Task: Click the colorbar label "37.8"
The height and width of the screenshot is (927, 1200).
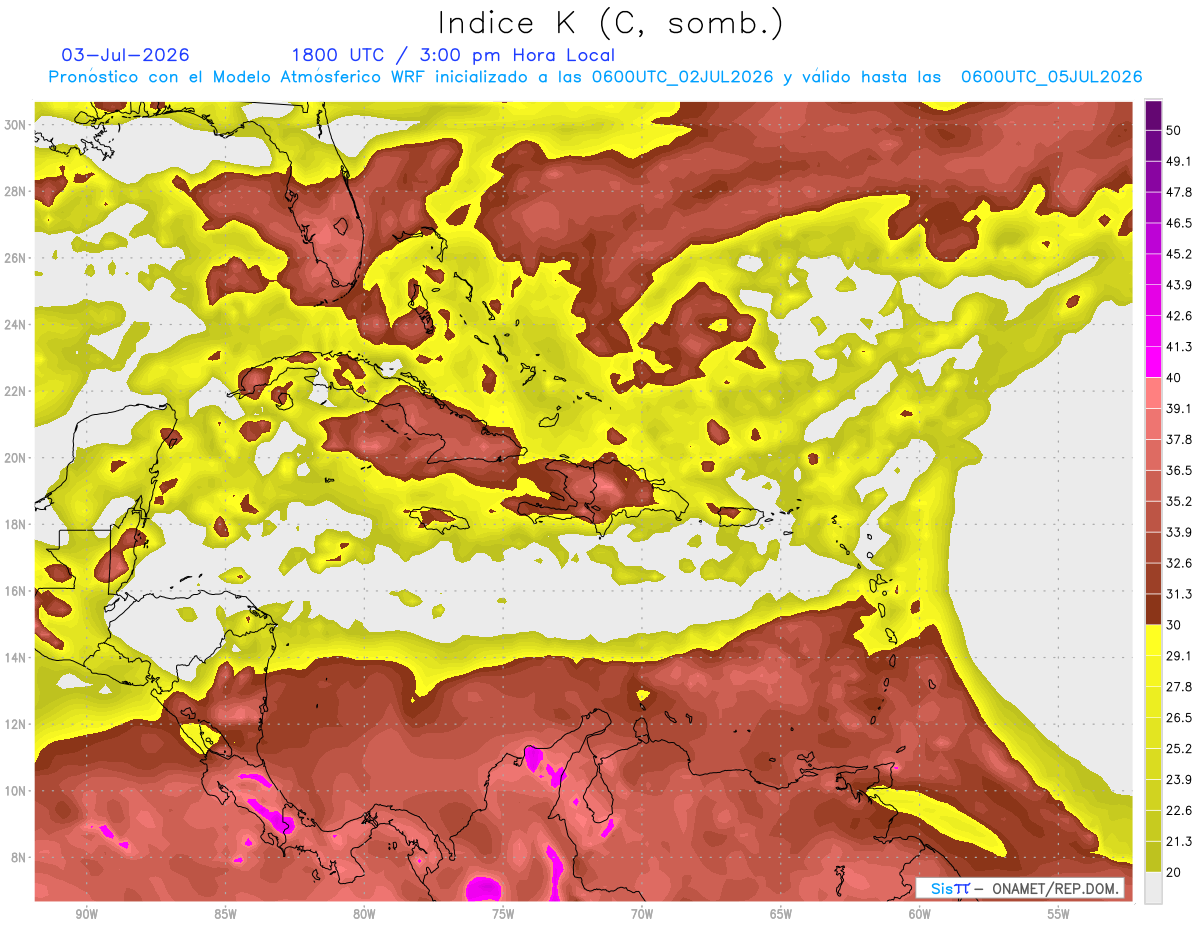Action: point(1180,439)
